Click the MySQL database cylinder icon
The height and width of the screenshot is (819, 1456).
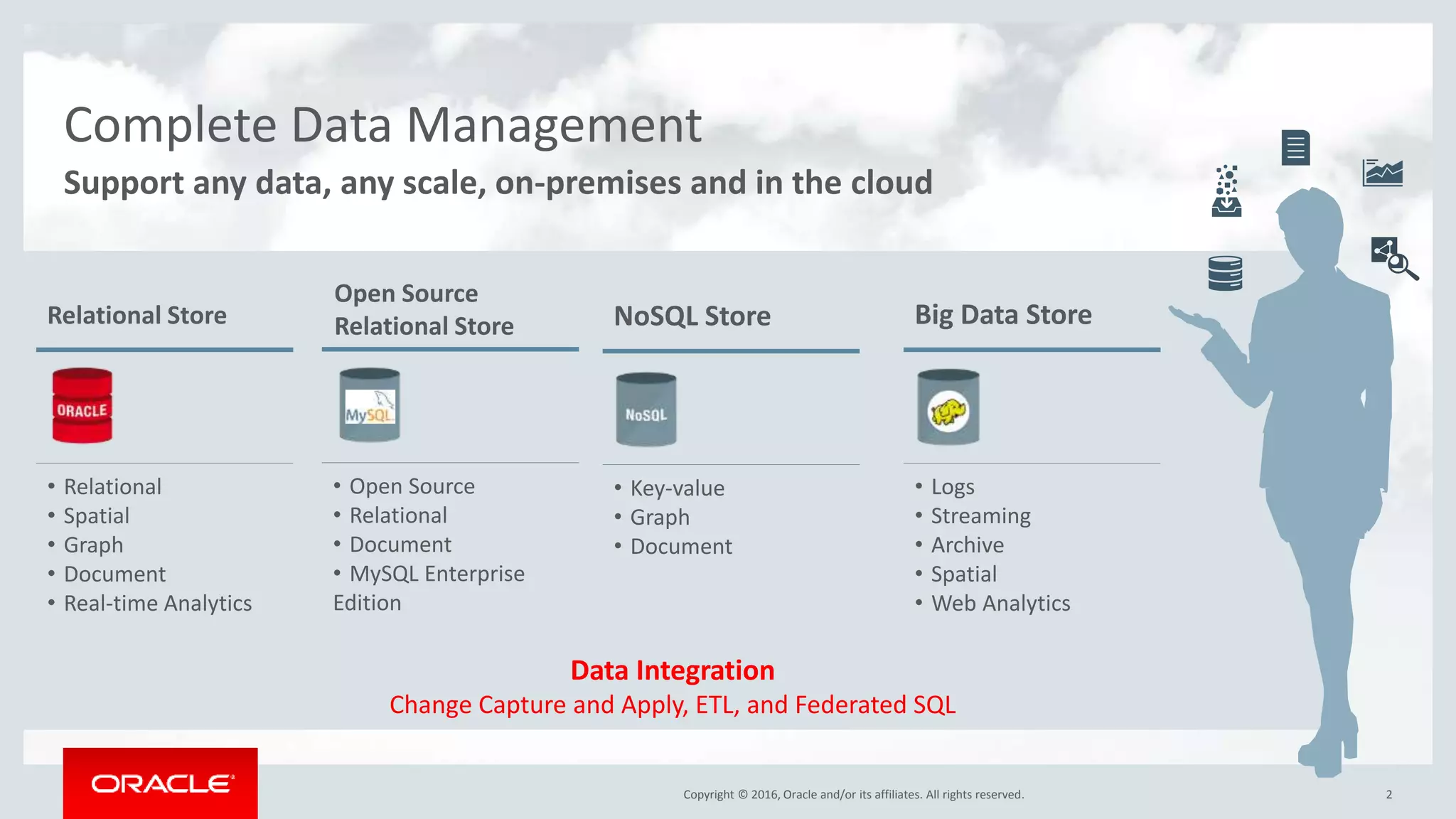coord(369,405)
